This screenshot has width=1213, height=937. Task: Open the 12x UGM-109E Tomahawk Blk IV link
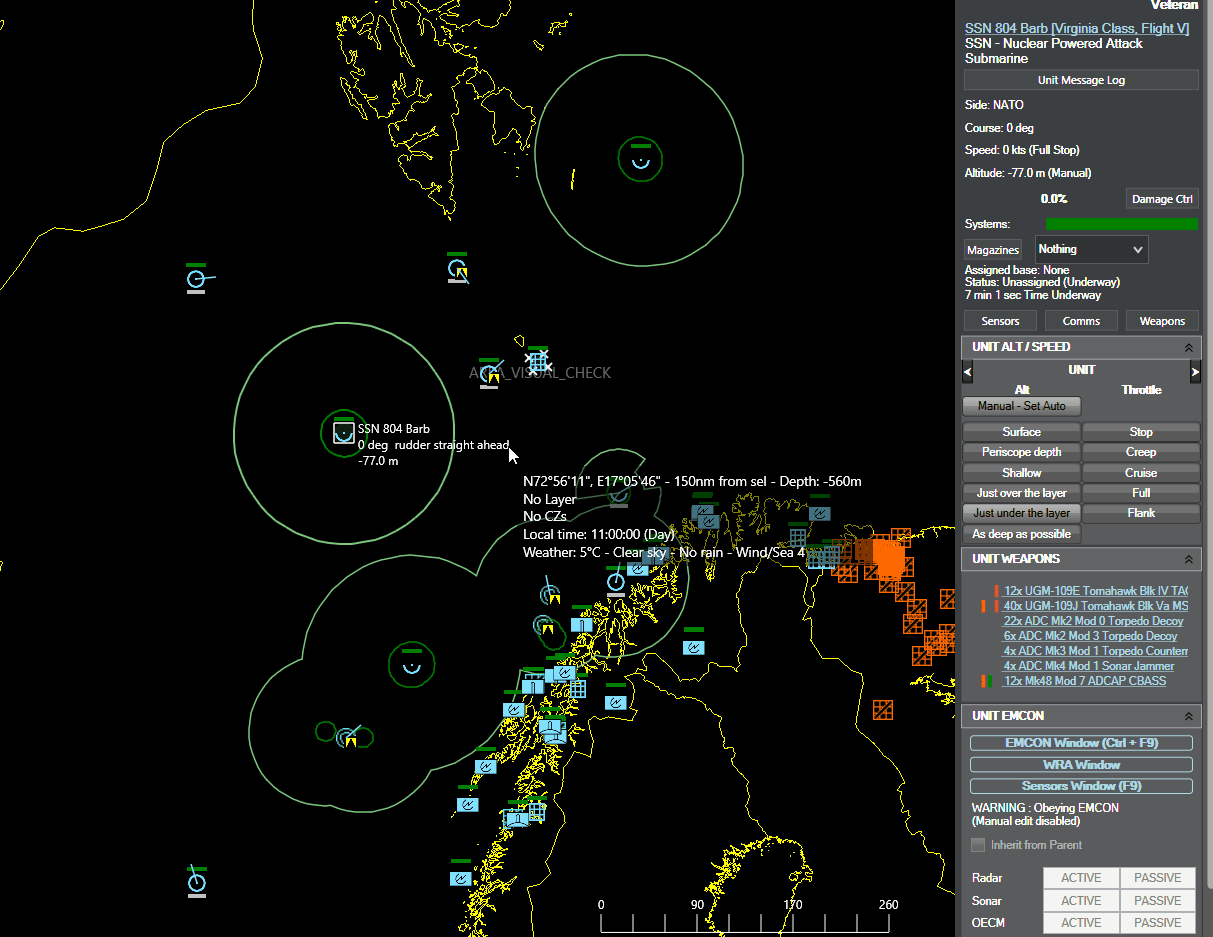pyautogui.click(x=1096, y=591)
